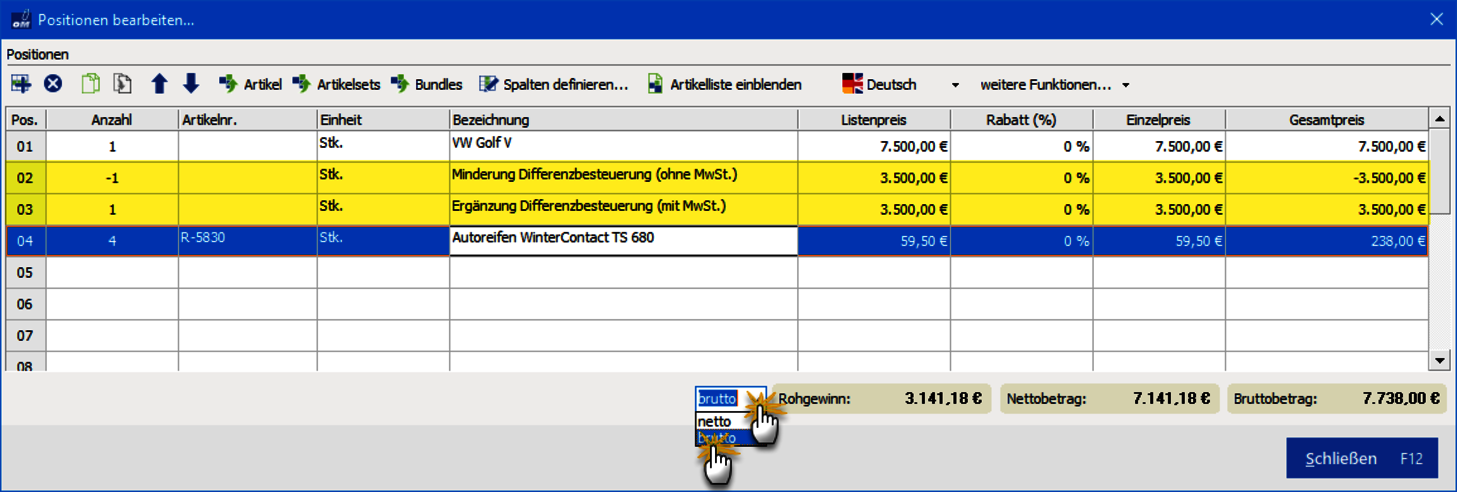This screenshot has width=1457, height=492.
Task: Edit the Autoreifen WinterContact TS 680 field
Action: (x=624, y=241)
